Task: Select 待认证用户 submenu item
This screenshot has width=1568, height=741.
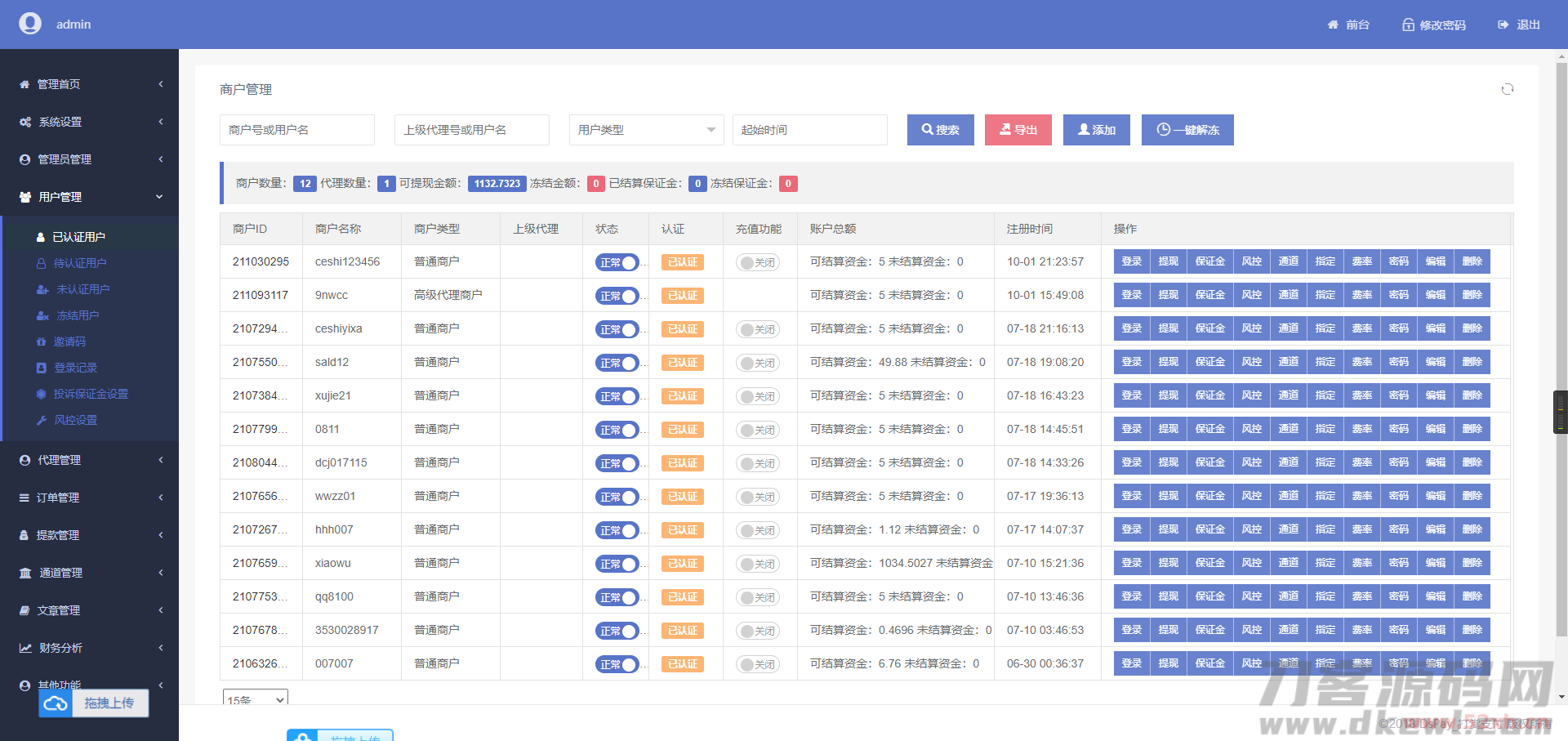Action: (80, 263)
